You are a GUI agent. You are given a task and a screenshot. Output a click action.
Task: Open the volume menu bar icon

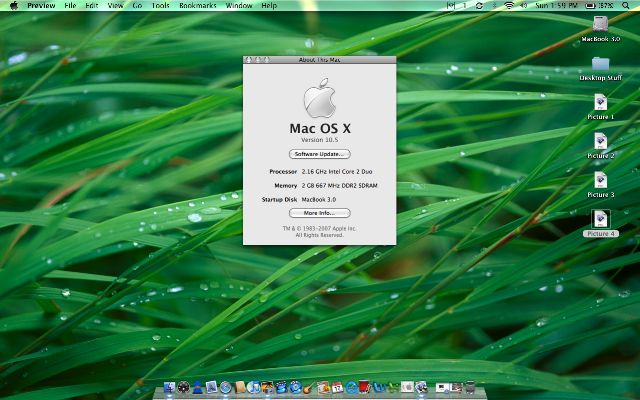pos(523,6)
